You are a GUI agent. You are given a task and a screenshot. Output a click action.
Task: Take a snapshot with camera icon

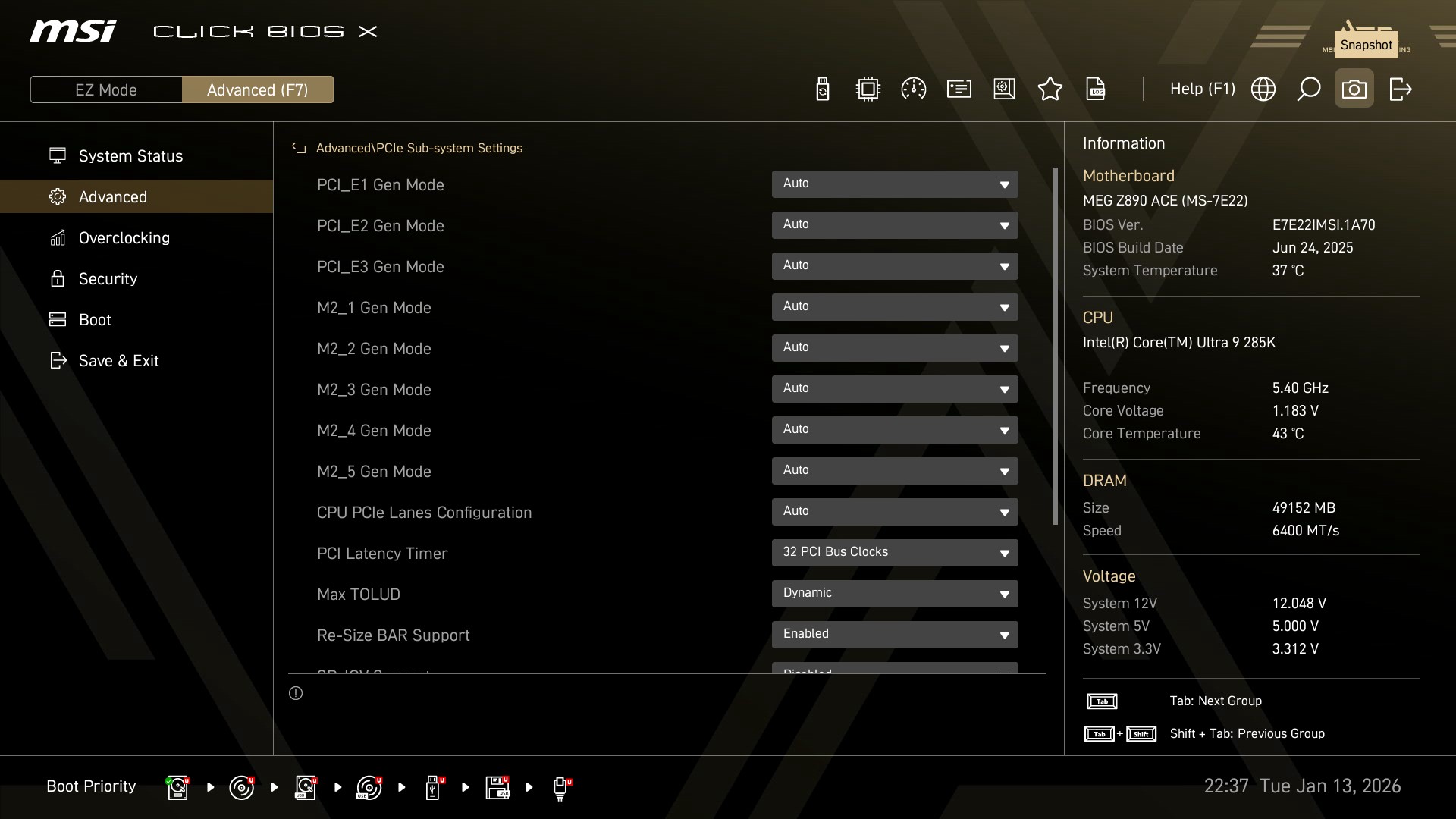pos(1354,89)
